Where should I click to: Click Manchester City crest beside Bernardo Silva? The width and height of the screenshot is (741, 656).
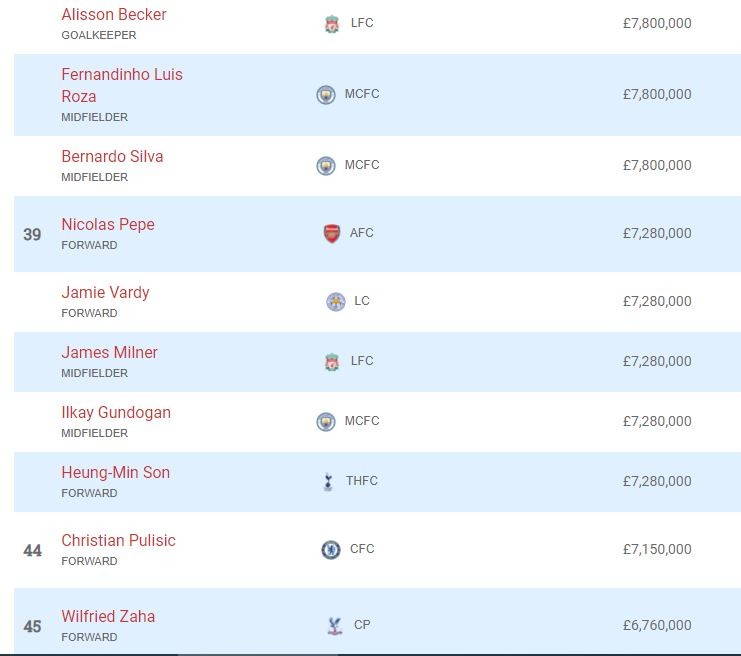(326, 166)
